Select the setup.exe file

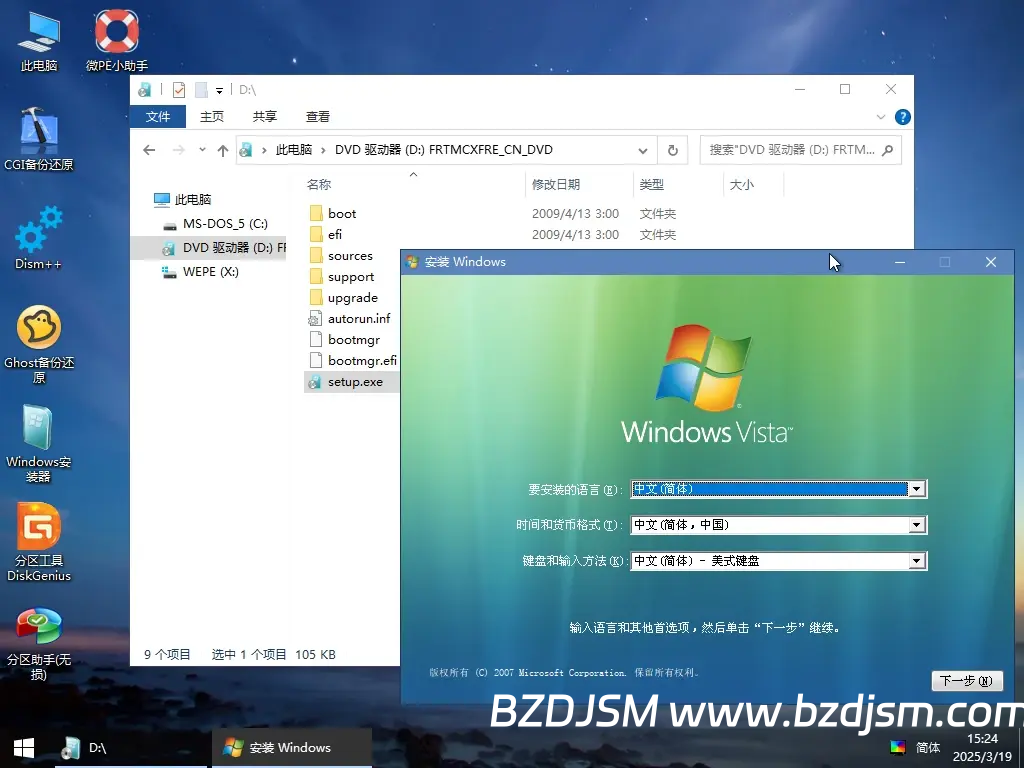tap(353, 382)
